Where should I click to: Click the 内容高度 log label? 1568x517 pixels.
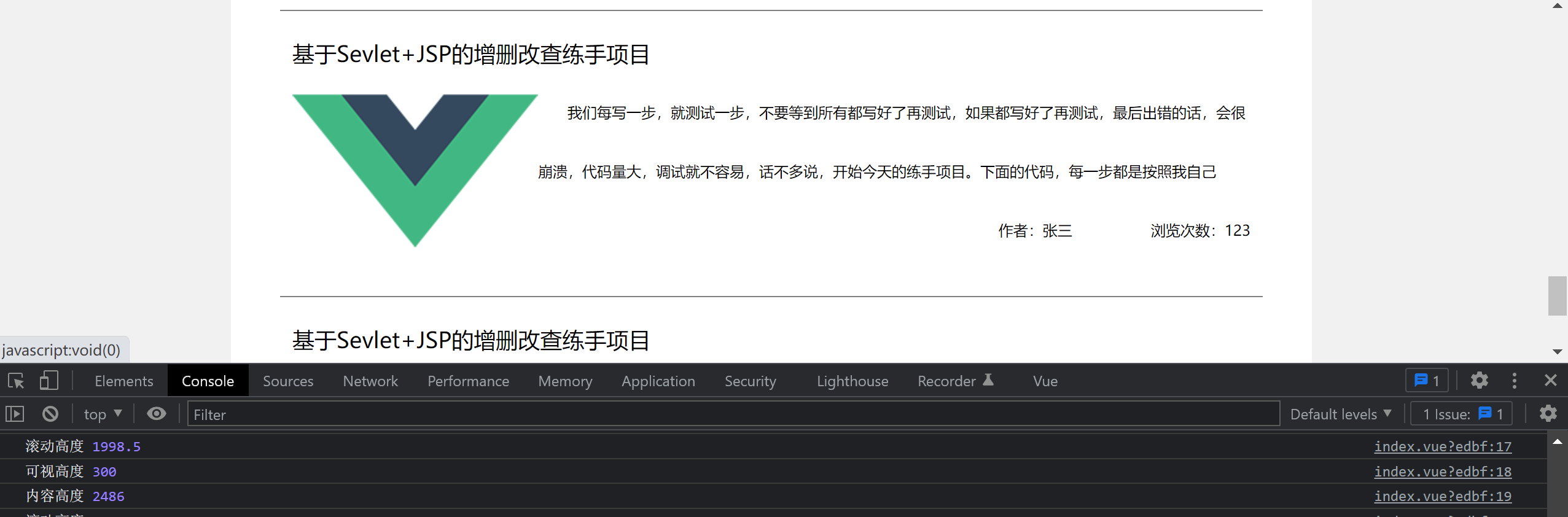(x=55, y=496)
